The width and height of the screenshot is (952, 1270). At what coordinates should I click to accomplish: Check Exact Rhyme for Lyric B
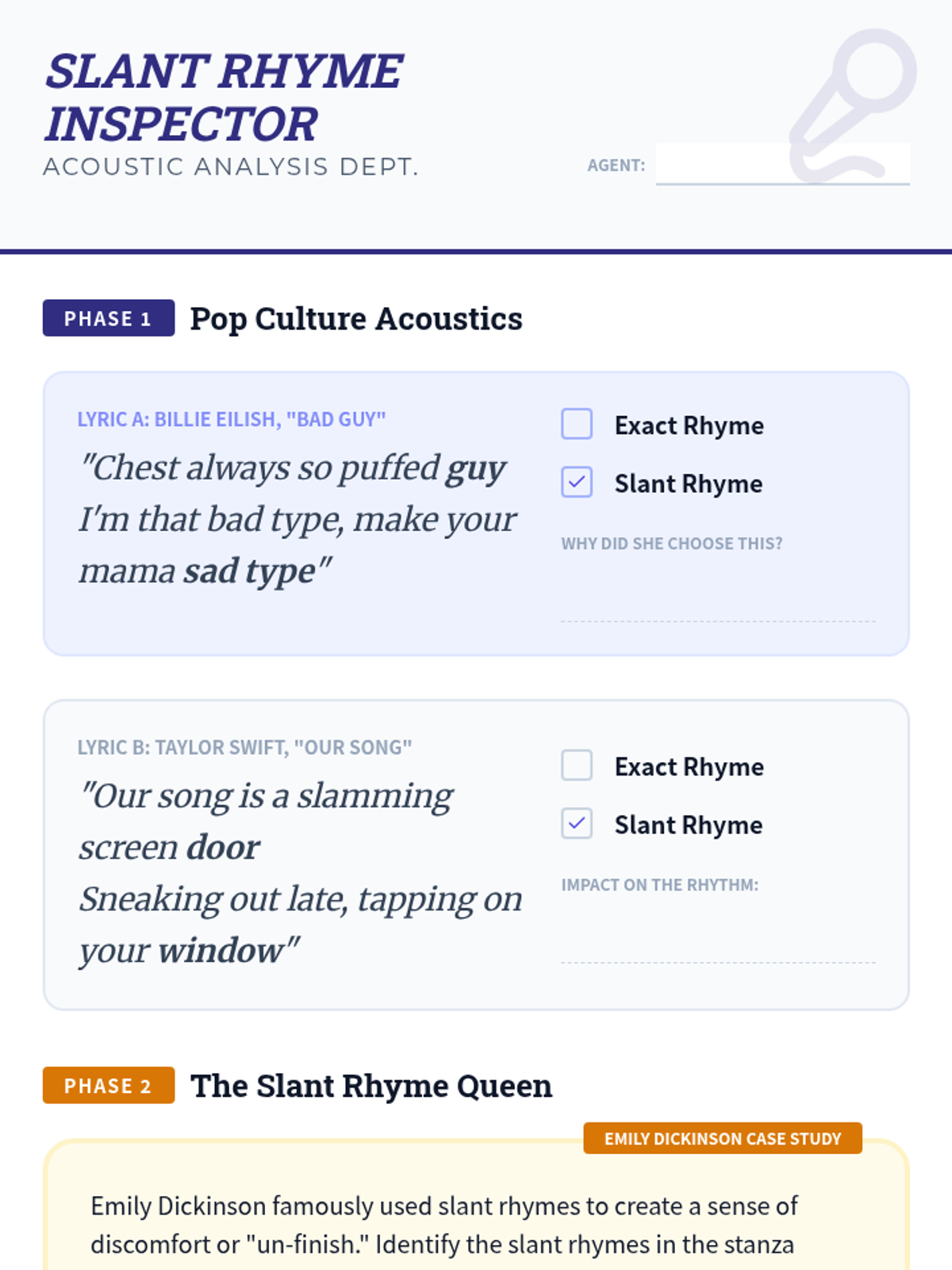(x=577, y=765)
